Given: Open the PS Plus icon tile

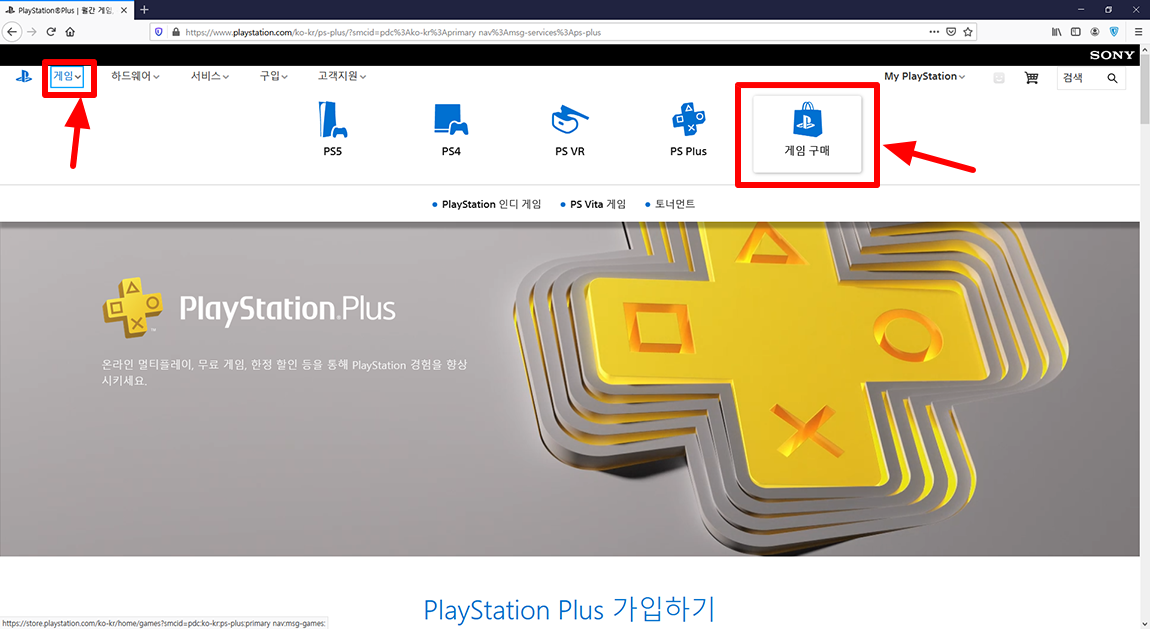Looking at the screenshot, I should click(x=688, y=130).
